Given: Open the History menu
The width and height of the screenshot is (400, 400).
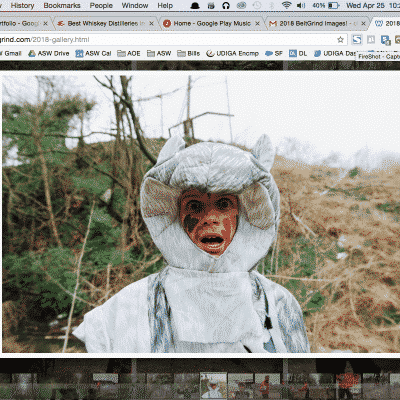Looking at the screenshot, I should point(22,6).
